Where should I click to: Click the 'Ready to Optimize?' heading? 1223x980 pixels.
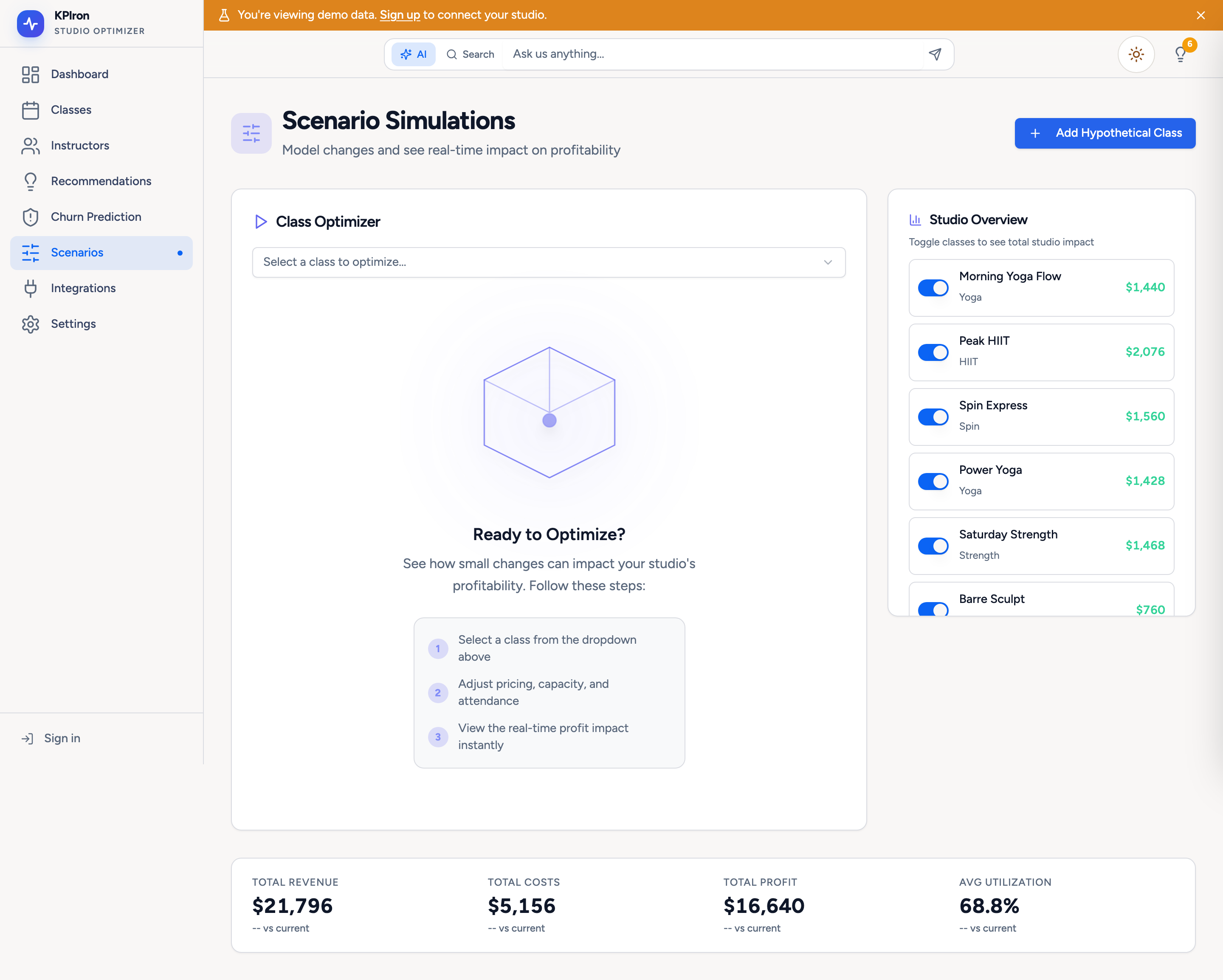click(549, 534)
